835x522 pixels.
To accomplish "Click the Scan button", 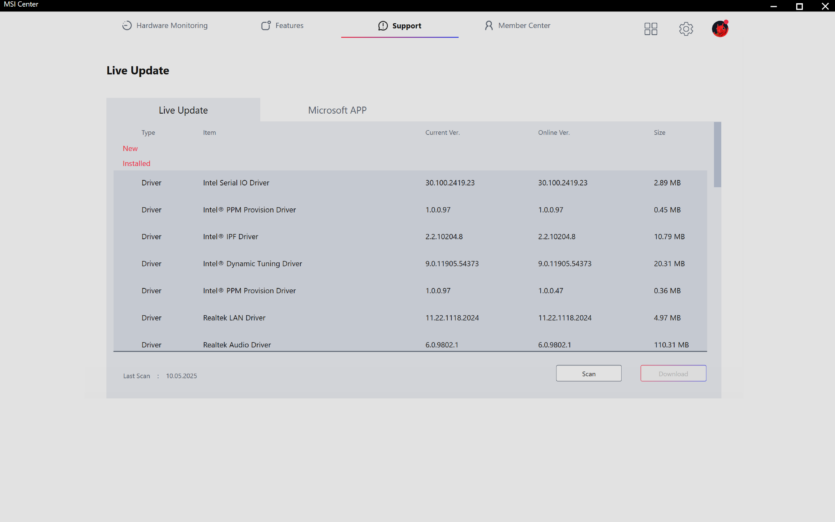I will (588, 373).
